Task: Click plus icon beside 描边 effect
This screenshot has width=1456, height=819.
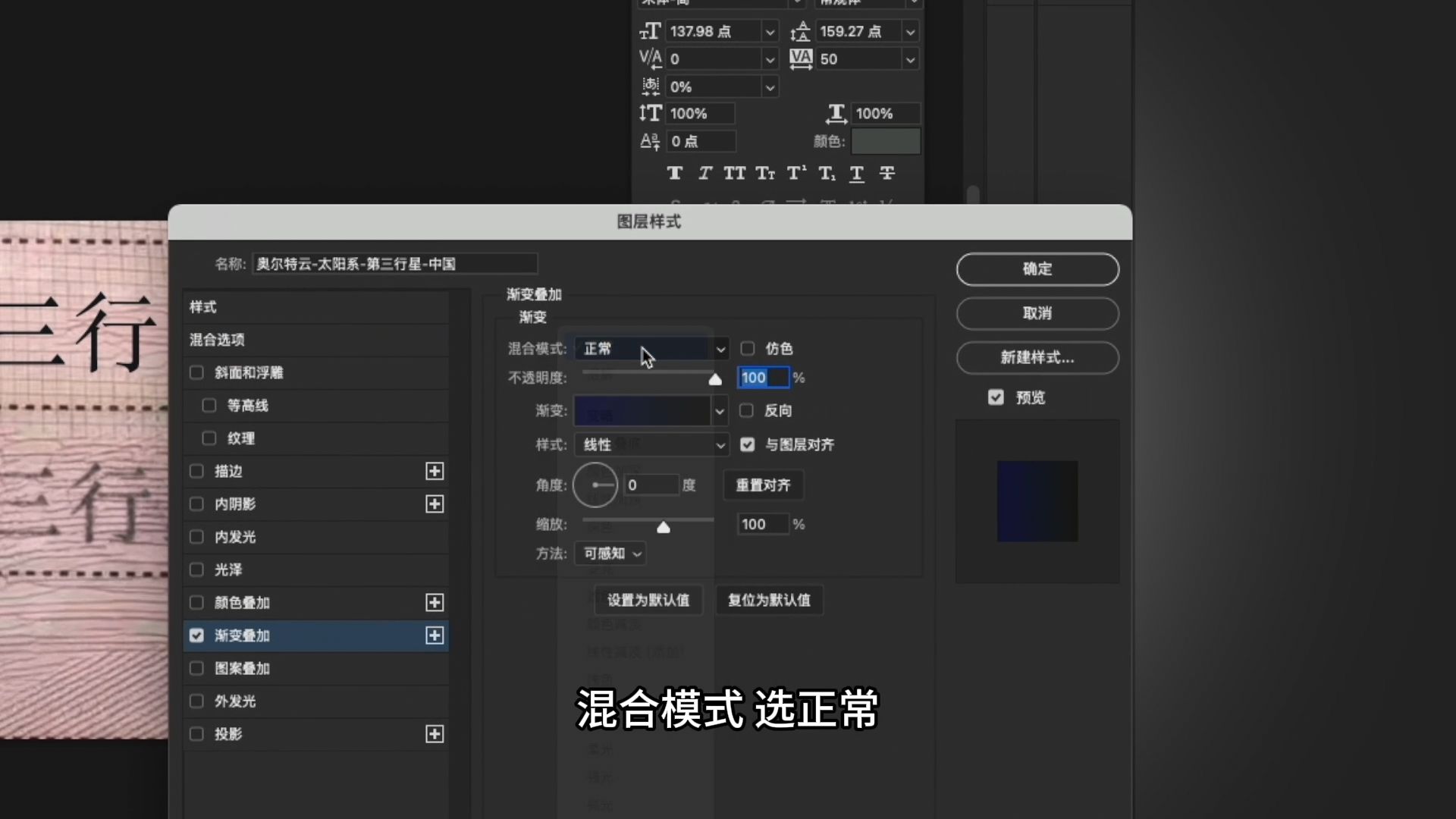Action: tap(435, 472)
